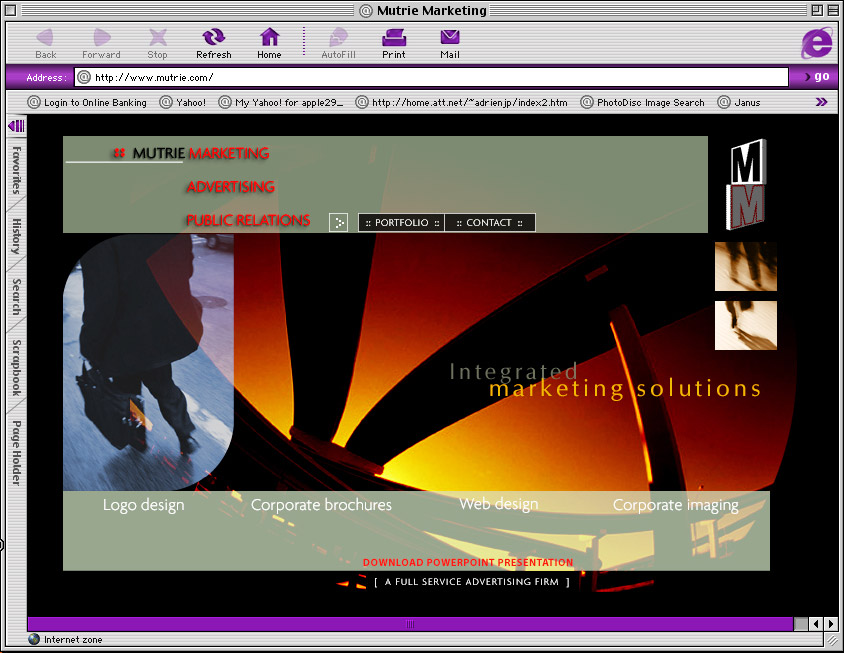Click Download PowerPoint Presentation link
The image size is (844, 653).
pyautogui.click(x=468, y=563)
